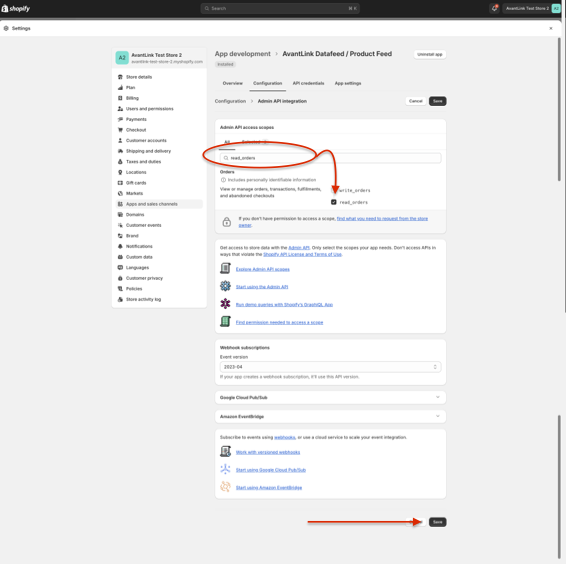This screenshot has height=567, width=566.
Task: Select the Selected scopes tab
Action: 254,142
